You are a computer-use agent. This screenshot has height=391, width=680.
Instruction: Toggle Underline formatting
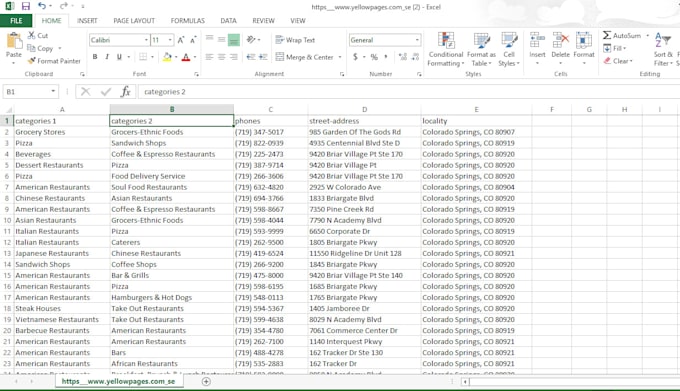click(119, 57)
